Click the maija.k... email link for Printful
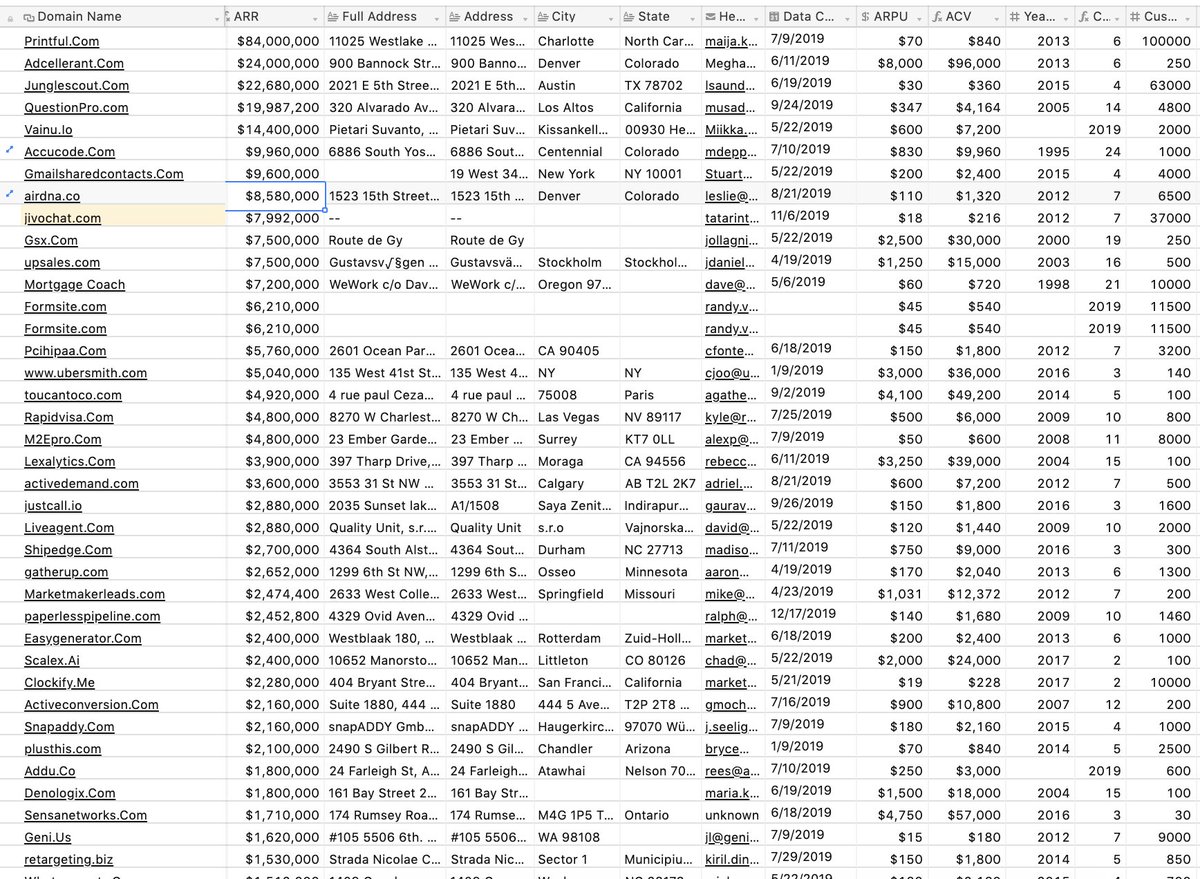 731,42
